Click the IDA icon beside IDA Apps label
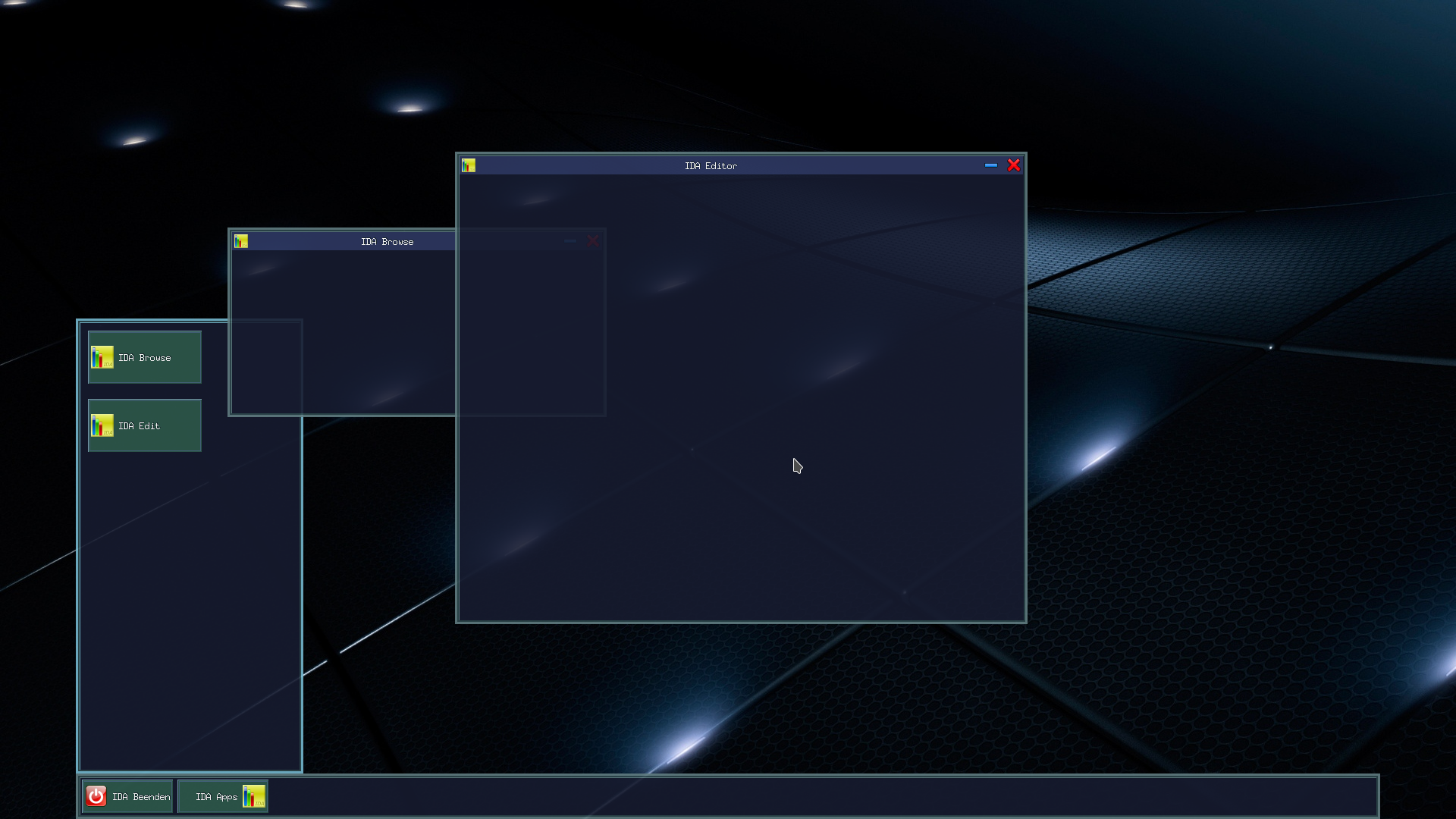1456x819 pixels. pyautogui.click(x=255, y=796)
